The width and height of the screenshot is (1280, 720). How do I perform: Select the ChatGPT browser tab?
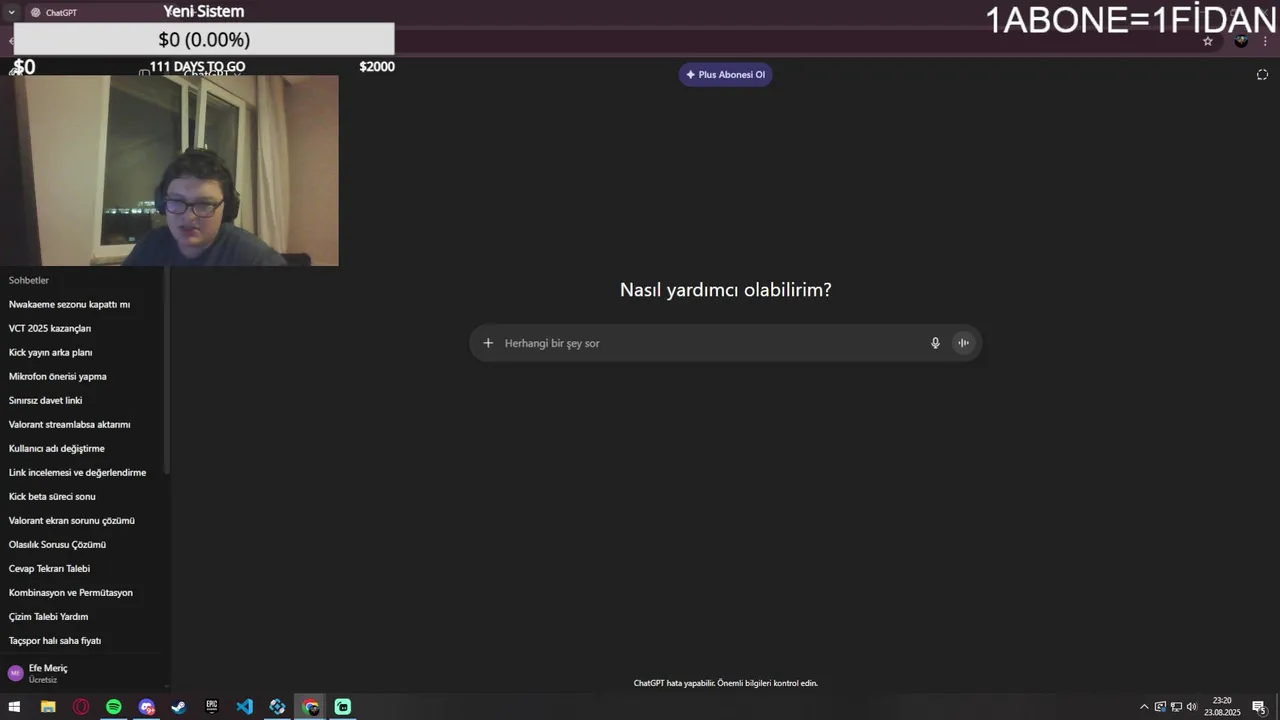click(x=90, y=12)
